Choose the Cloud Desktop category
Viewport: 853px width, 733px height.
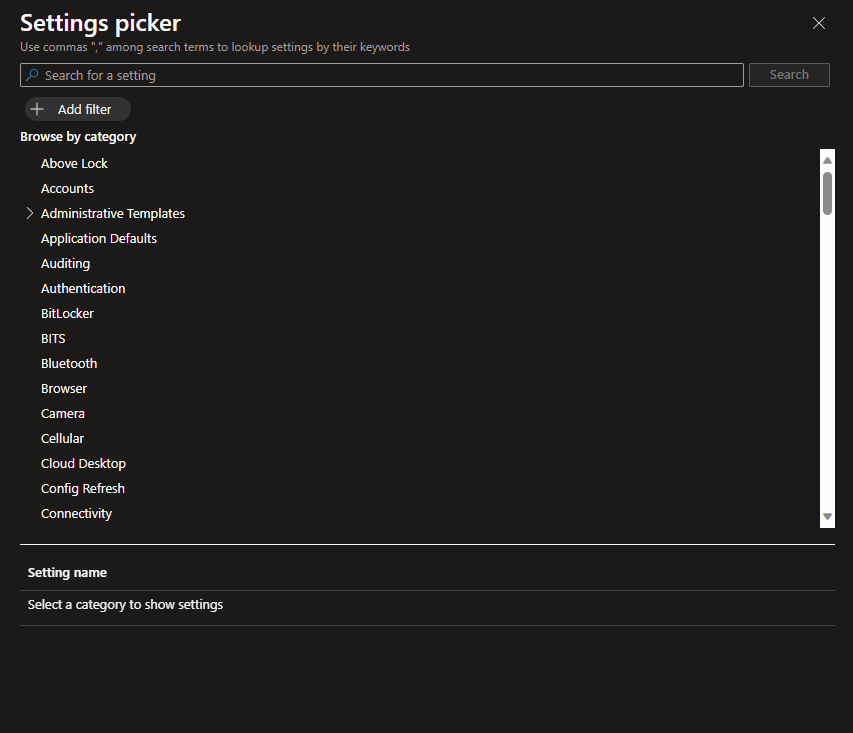pyautogui.click(x=83, y=463)
